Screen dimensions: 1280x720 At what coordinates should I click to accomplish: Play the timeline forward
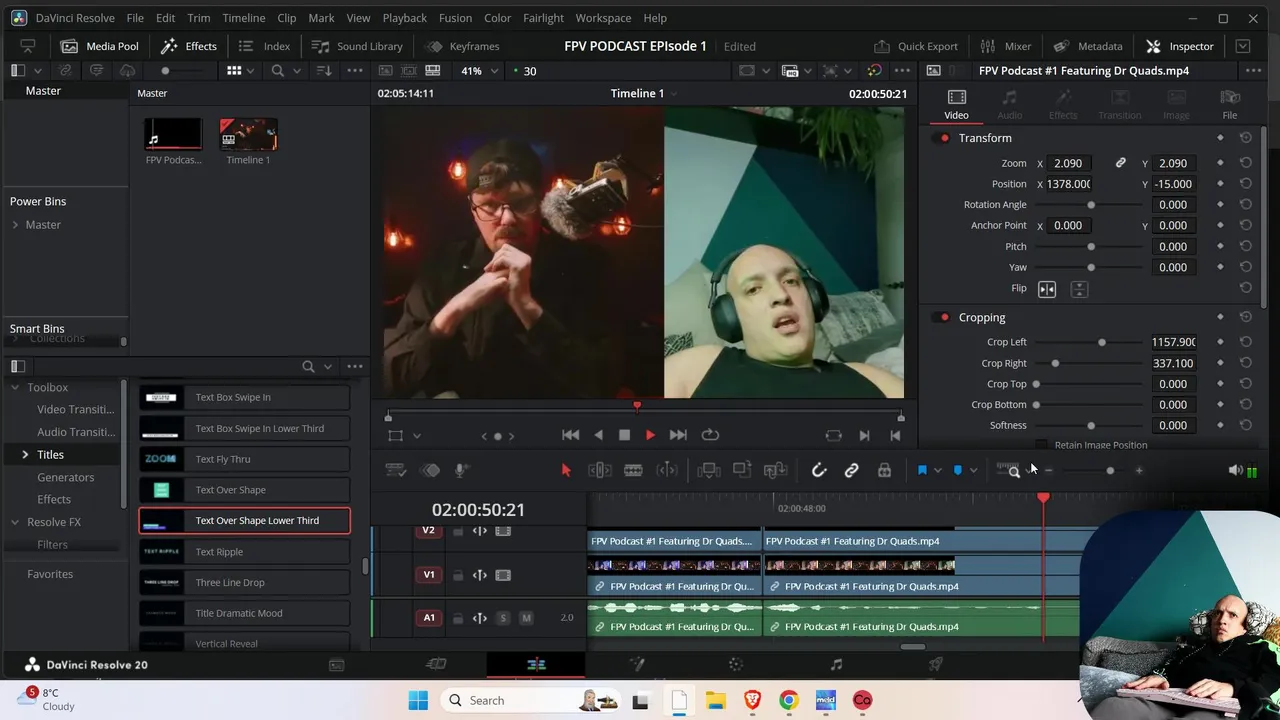[650, 435]
